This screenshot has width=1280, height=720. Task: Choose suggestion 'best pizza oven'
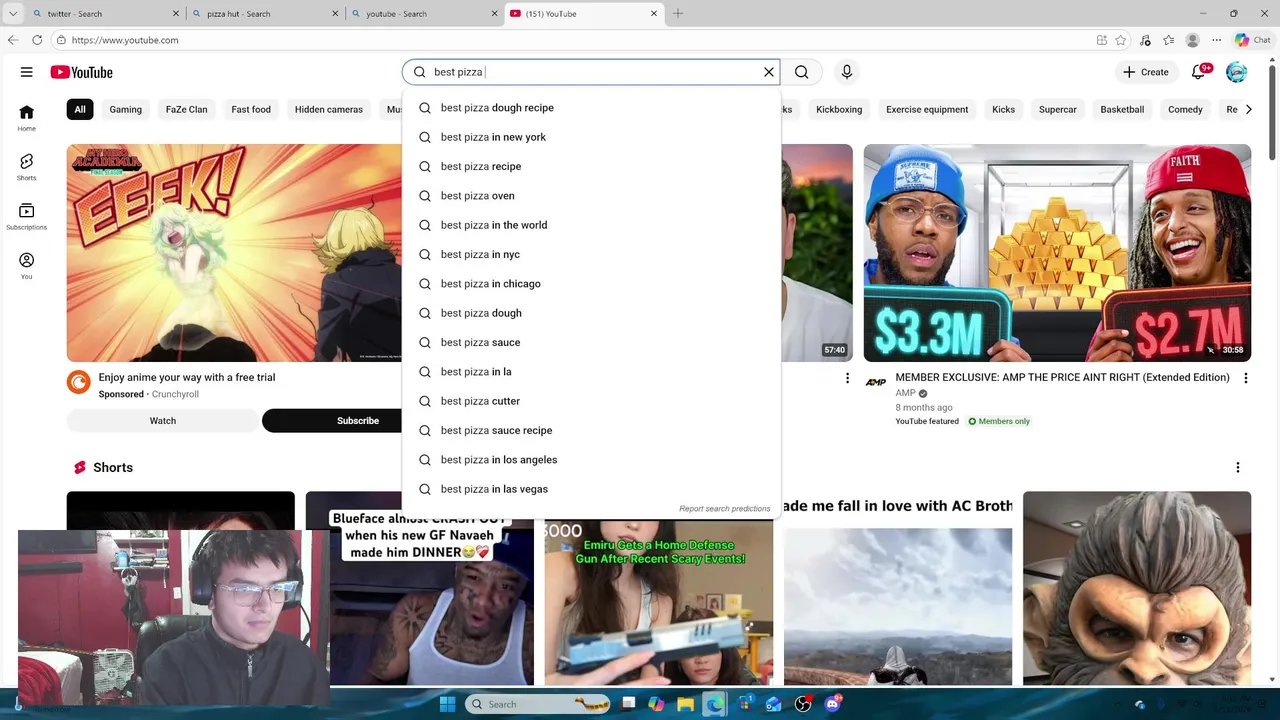(591, 196)
